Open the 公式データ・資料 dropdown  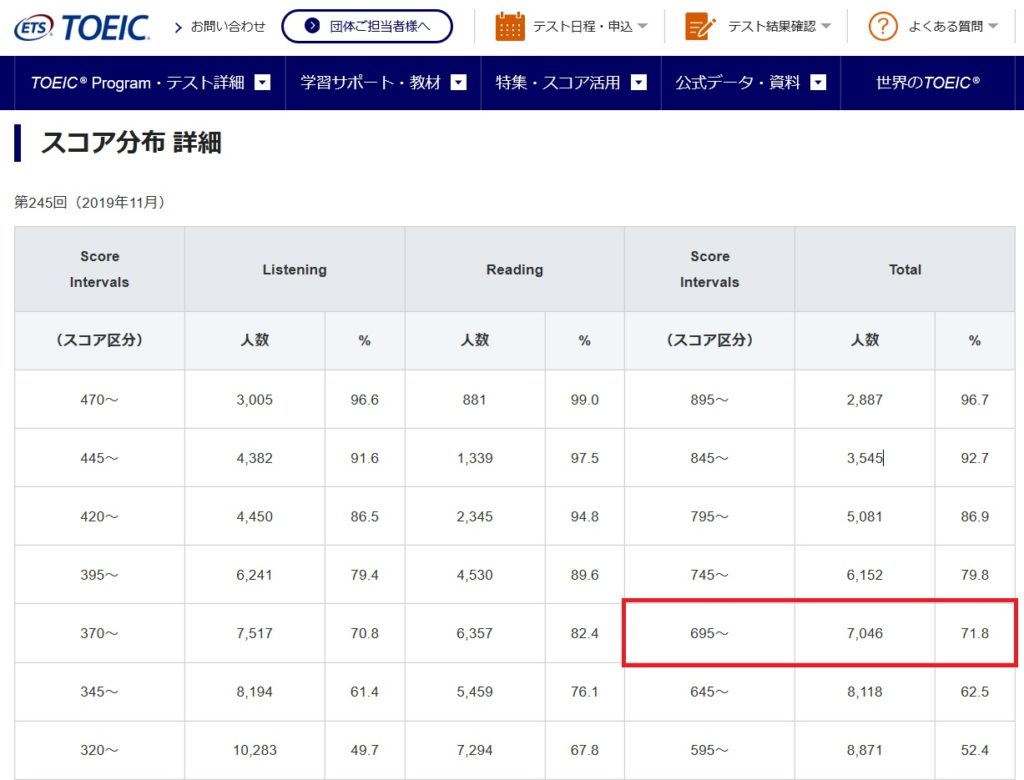coord(816,83)
